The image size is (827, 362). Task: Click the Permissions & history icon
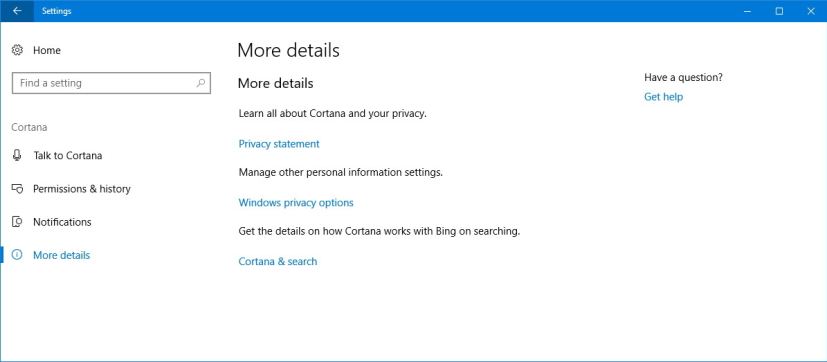(x=17, y=188)
